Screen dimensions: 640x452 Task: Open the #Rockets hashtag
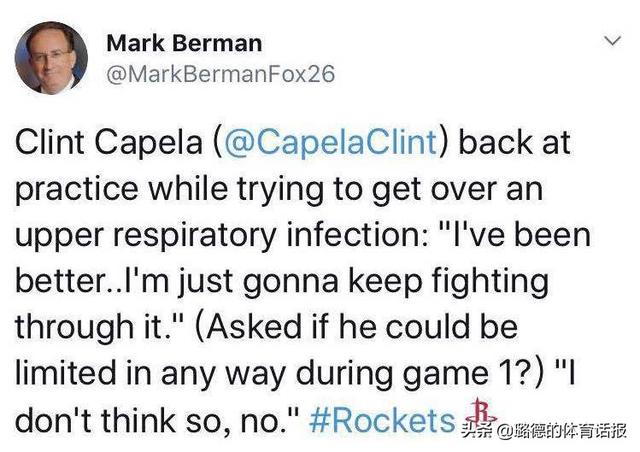tap(382, 420)
